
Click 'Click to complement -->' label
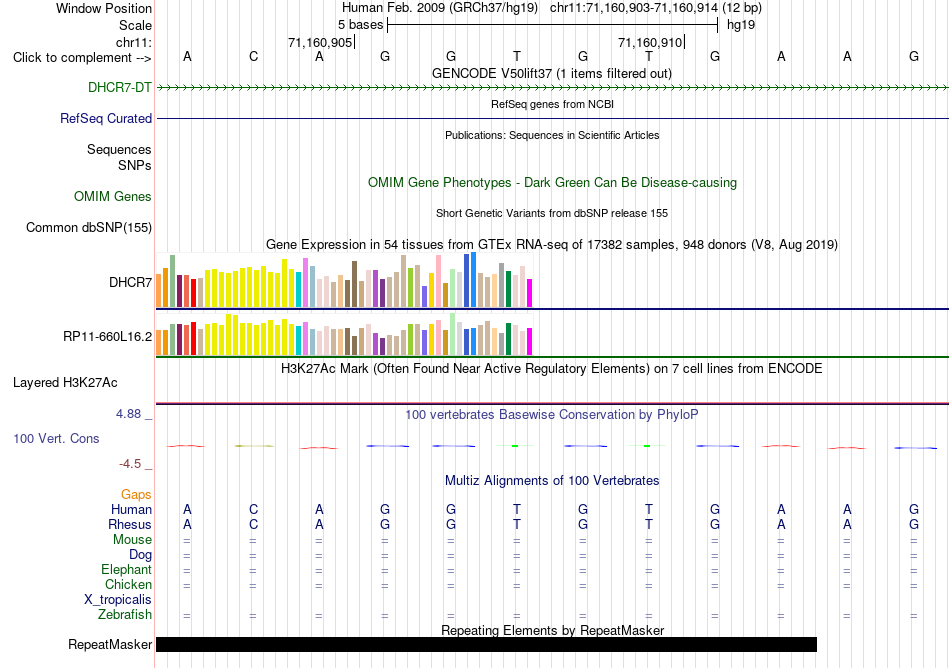tap(82, 58)
